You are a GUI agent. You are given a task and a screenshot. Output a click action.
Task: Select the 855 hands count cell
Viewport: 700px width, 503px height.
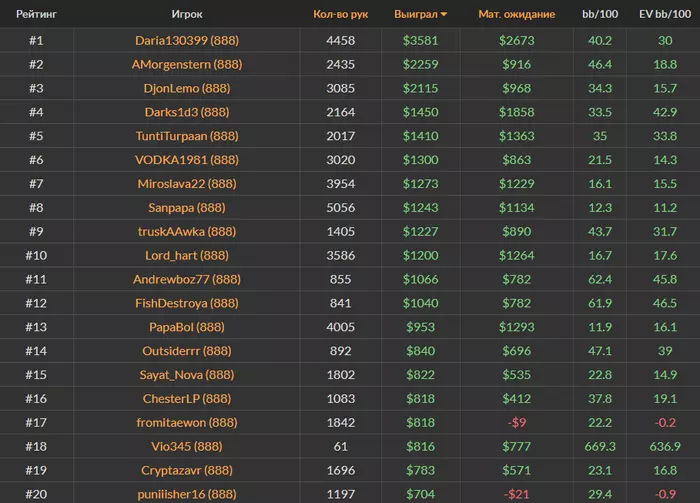pyautogui.click(x=341, y=279)
